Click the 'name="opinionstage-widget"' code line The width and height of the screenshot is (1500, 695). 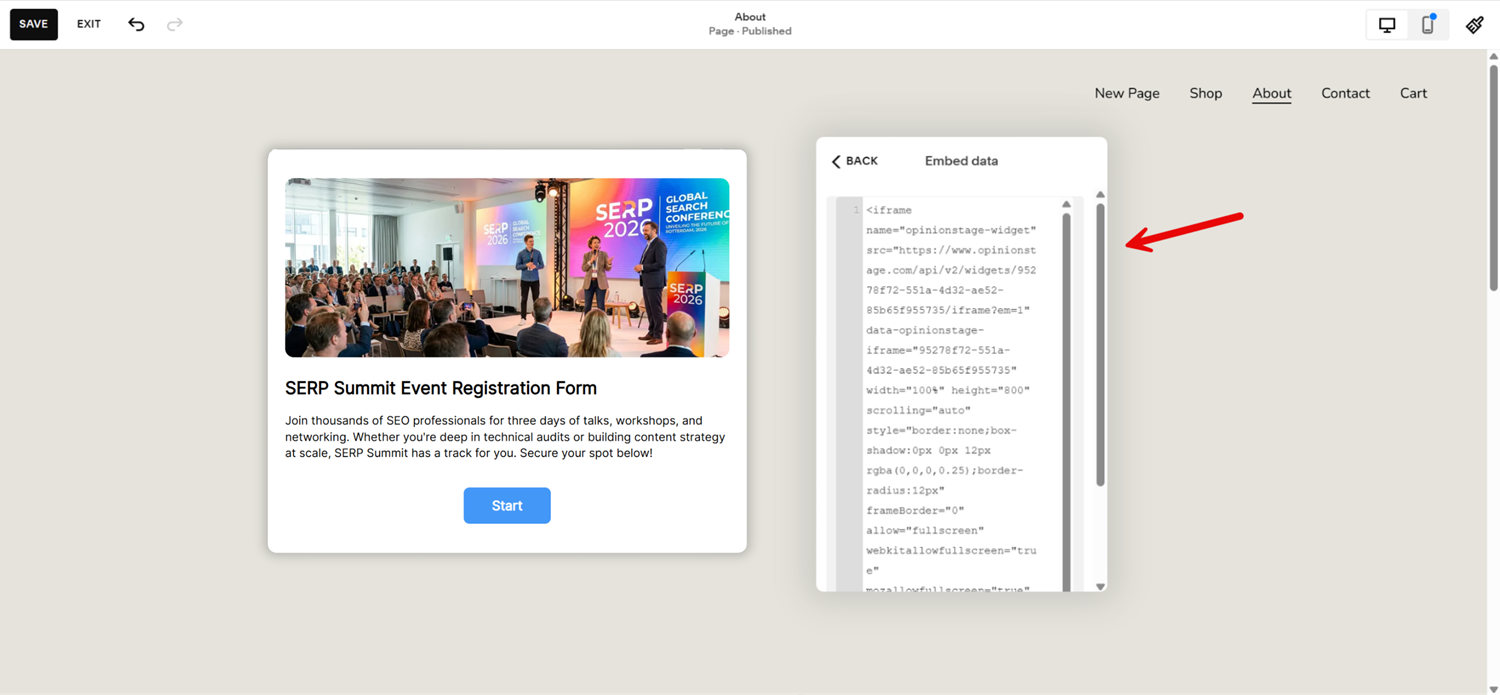(x=951, y=230)
